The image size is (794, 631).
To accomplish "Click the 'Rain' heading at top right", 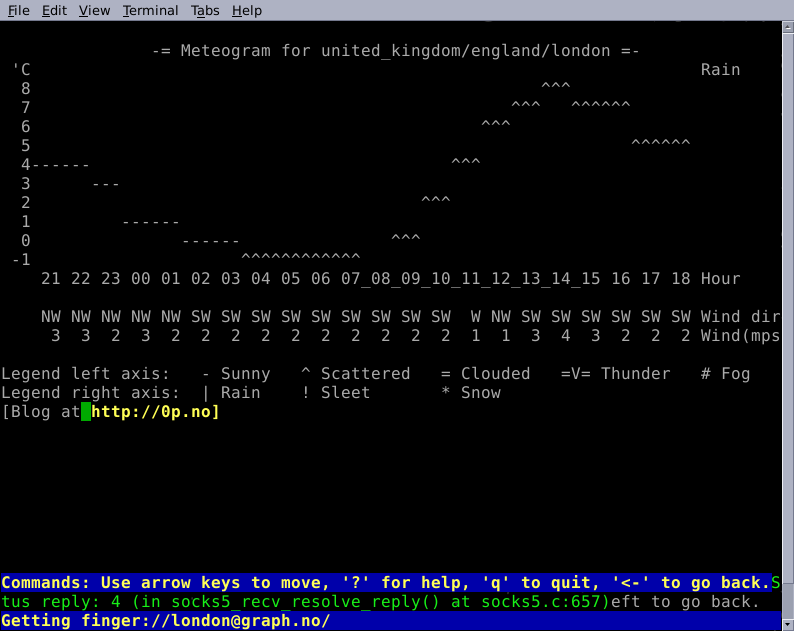I will [x=720, y=70].
